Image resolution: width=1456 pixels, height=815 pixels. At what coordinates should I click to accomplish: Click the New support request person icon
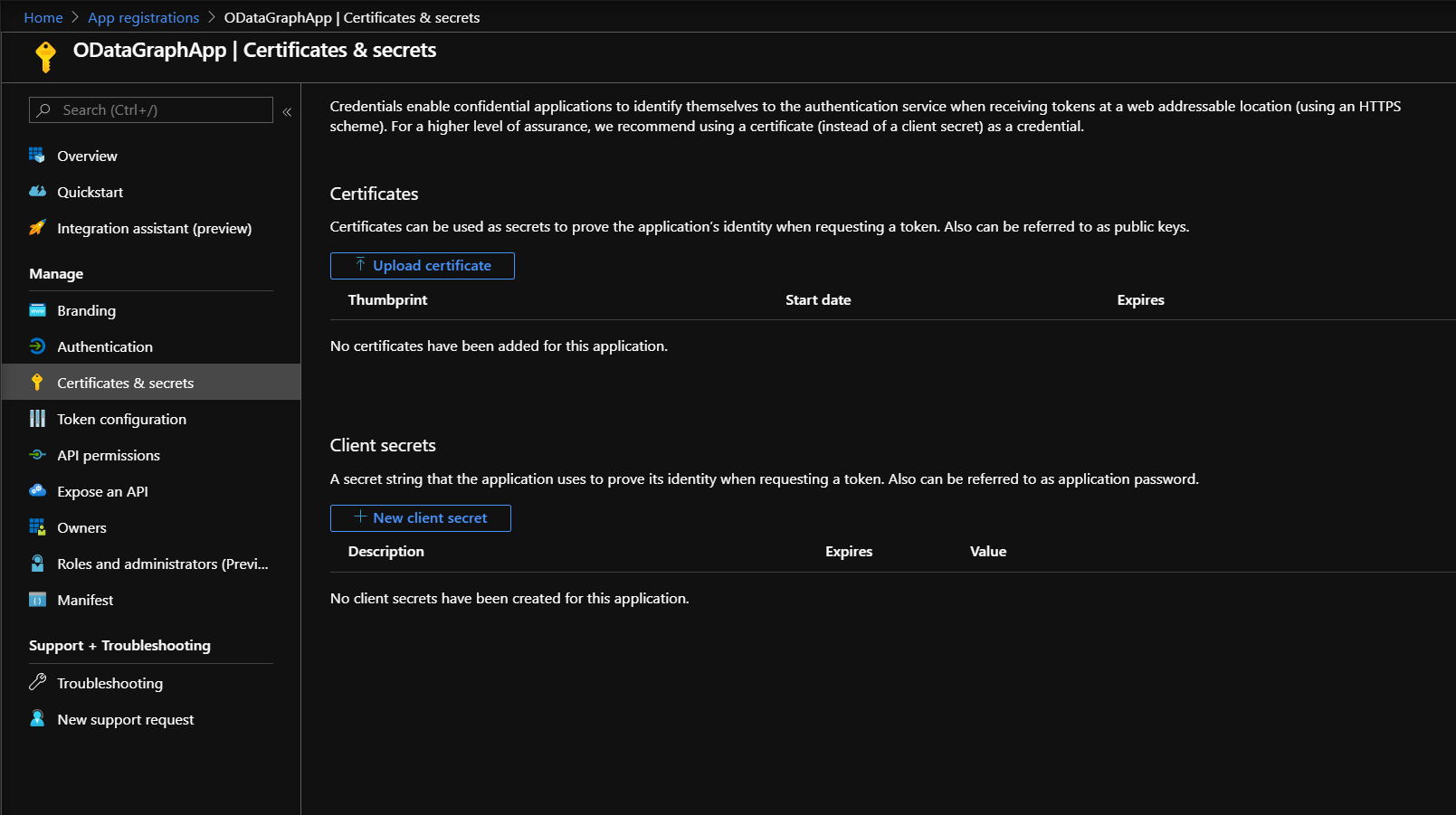(x=37, y=719)
